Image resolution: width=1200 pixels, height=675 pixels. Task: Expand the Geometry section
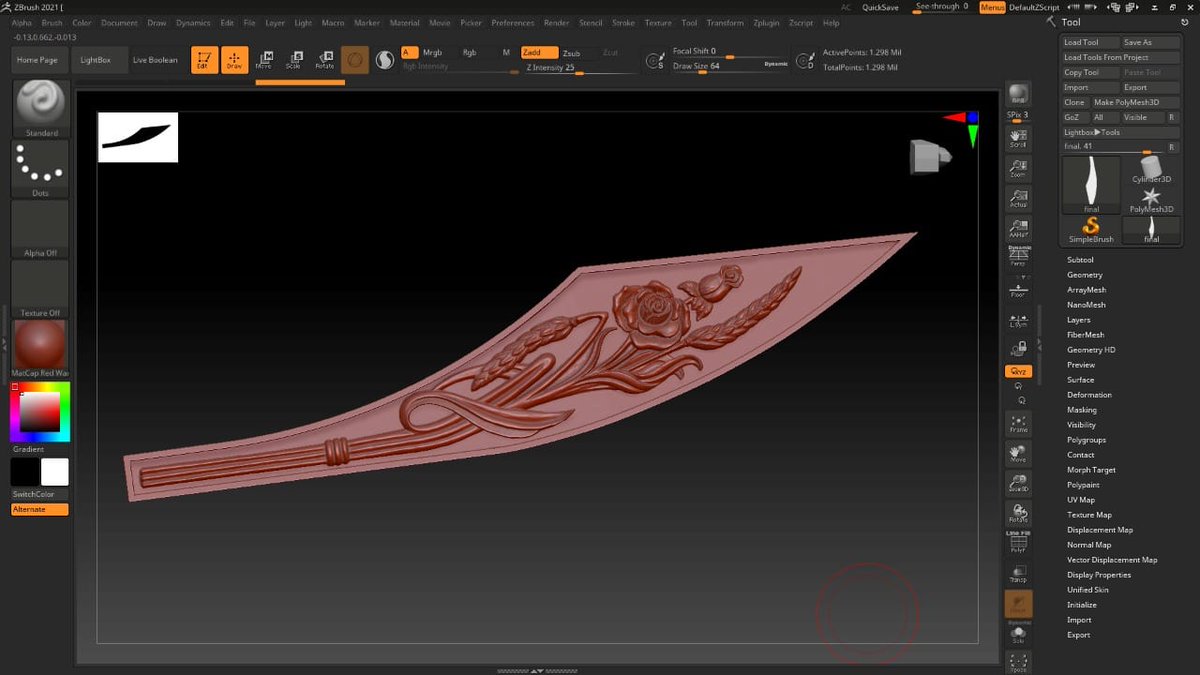(x=1084, y=275)
